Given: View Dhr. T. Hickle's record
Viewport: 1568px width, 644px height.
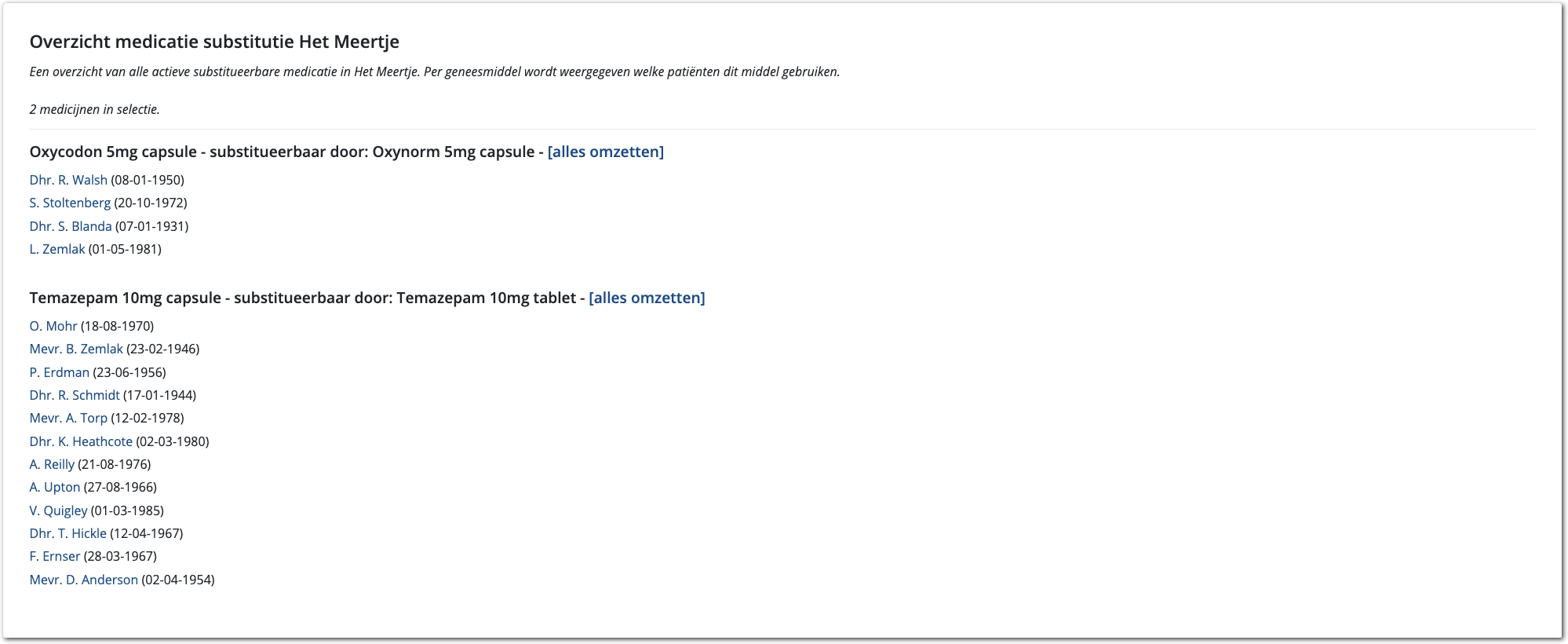Looking at the screenshot, I should click(x=67, y=533).
